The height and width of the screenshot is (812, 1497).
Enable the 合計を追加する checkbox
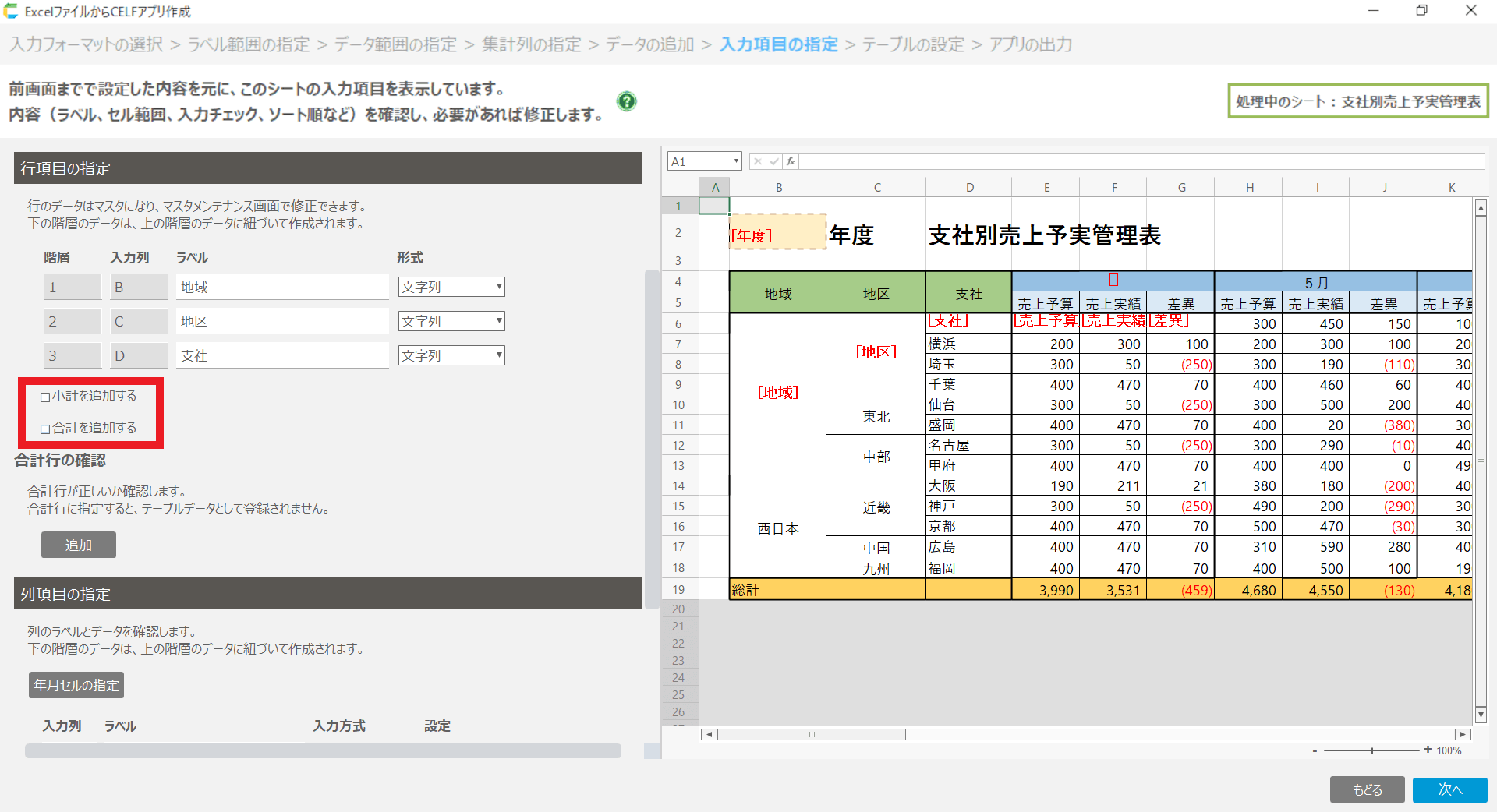[45, 429]
